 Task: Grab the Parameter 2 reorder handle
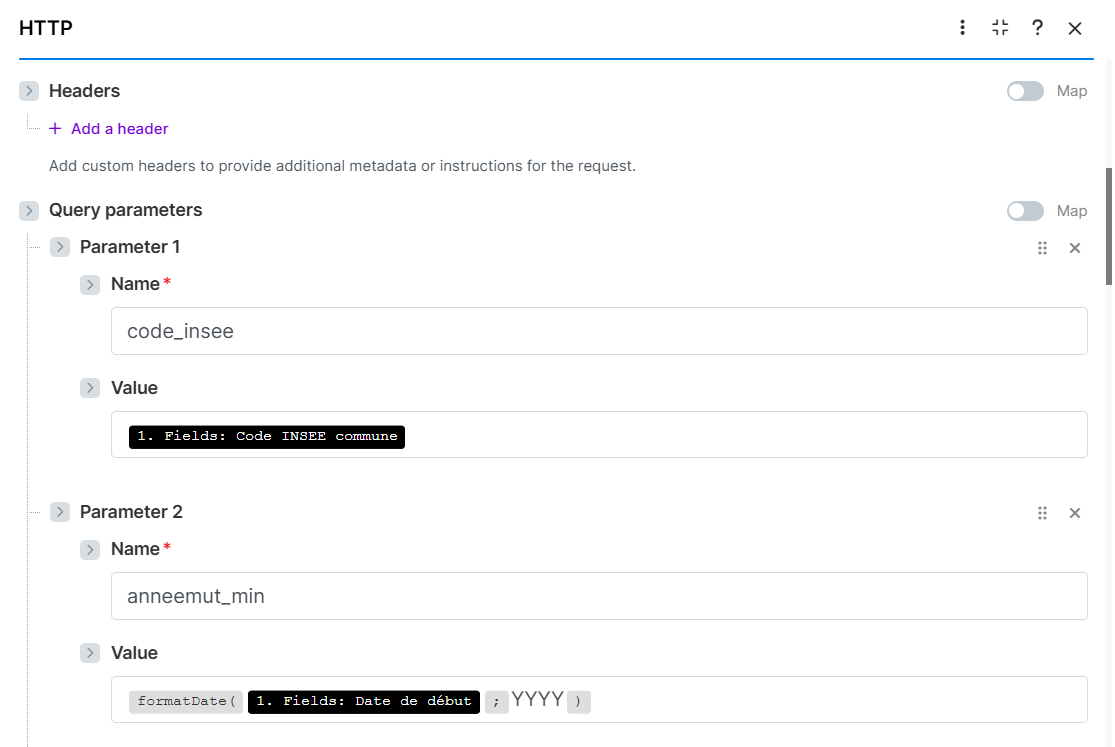(1042, 513)
